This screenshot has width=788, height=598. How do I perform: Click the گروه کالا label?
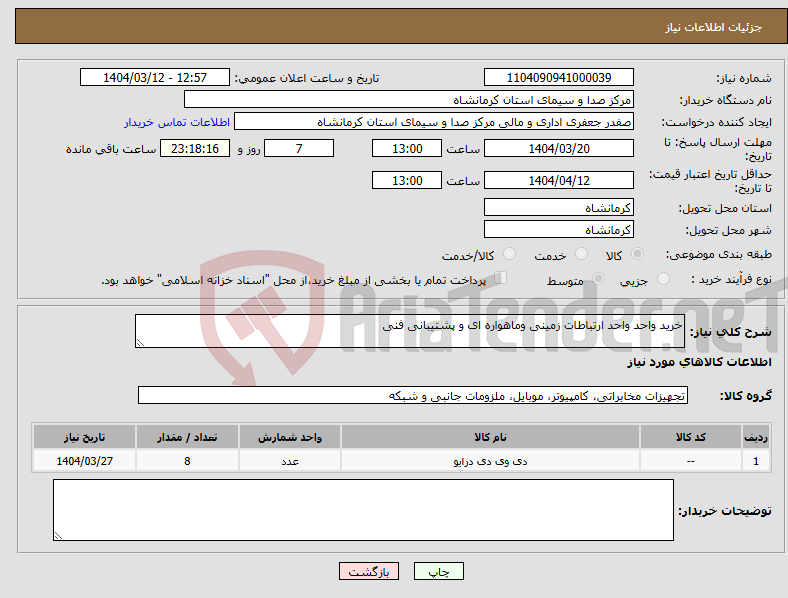click(x=746, y=396)
